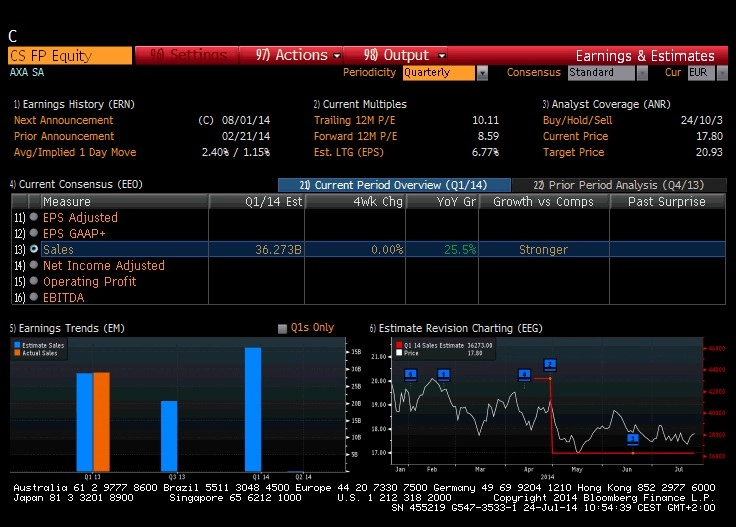
Task: Open the 96) Settings menu
Action: tap(188, 55)
